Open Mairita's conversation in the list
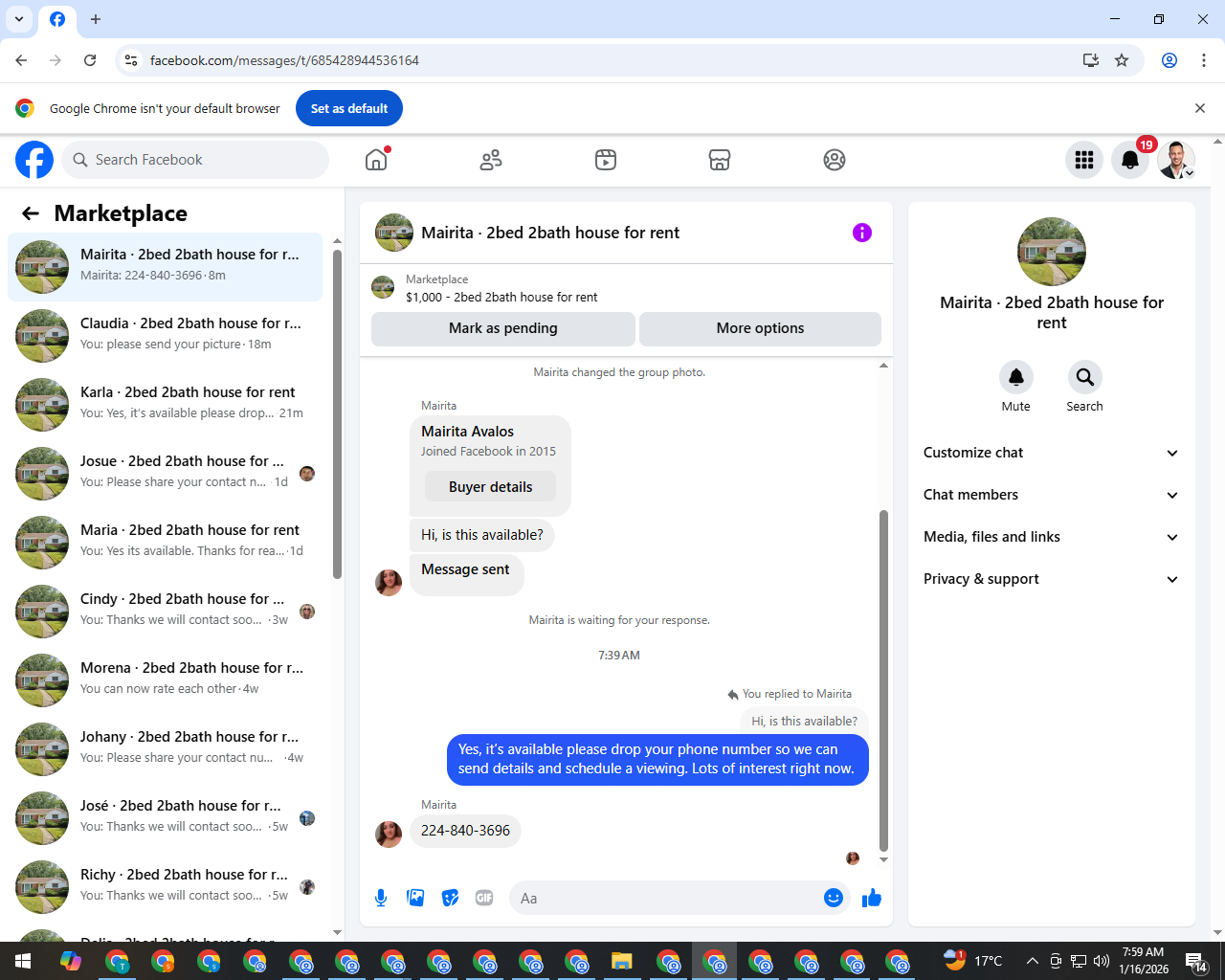 pyautogui.click(x=165, y=266)
